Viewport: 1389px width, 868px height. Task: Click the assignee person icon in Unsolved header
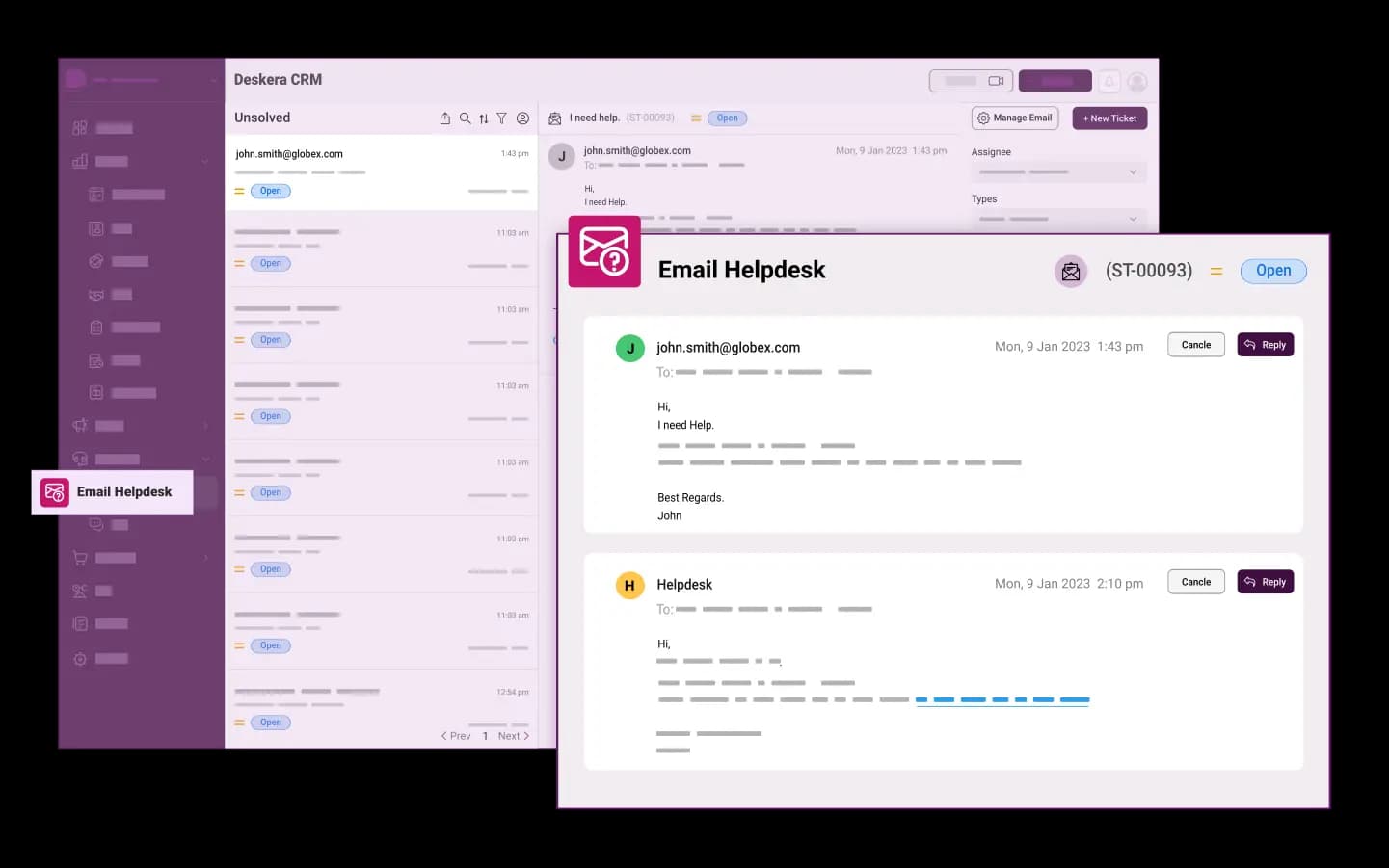pyautogui.click(x=522, y=118)
